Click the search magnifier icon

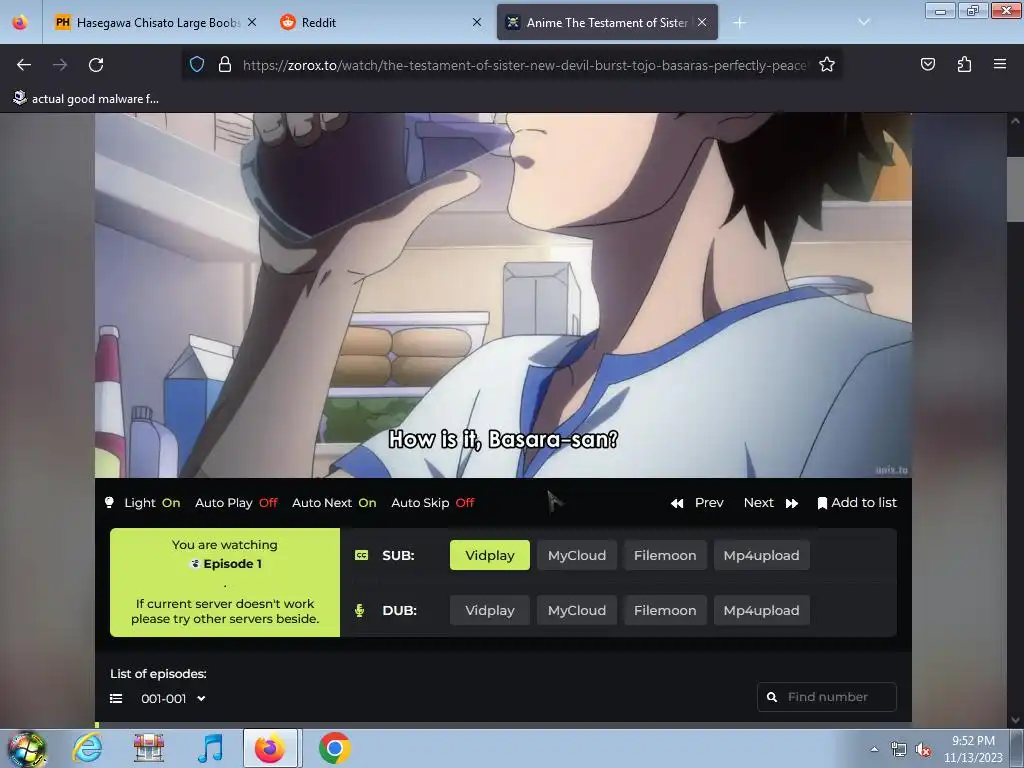[x=772, y=697]
